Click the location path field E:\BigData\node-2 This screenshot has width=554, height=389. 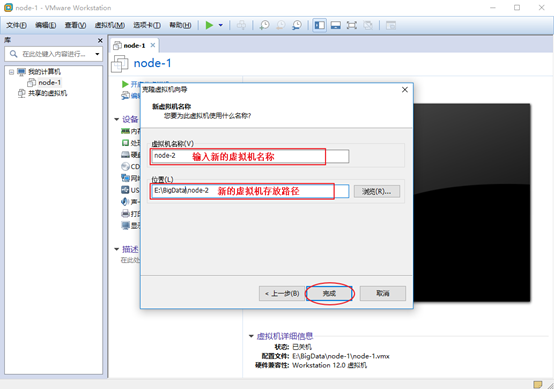point(250,191)
